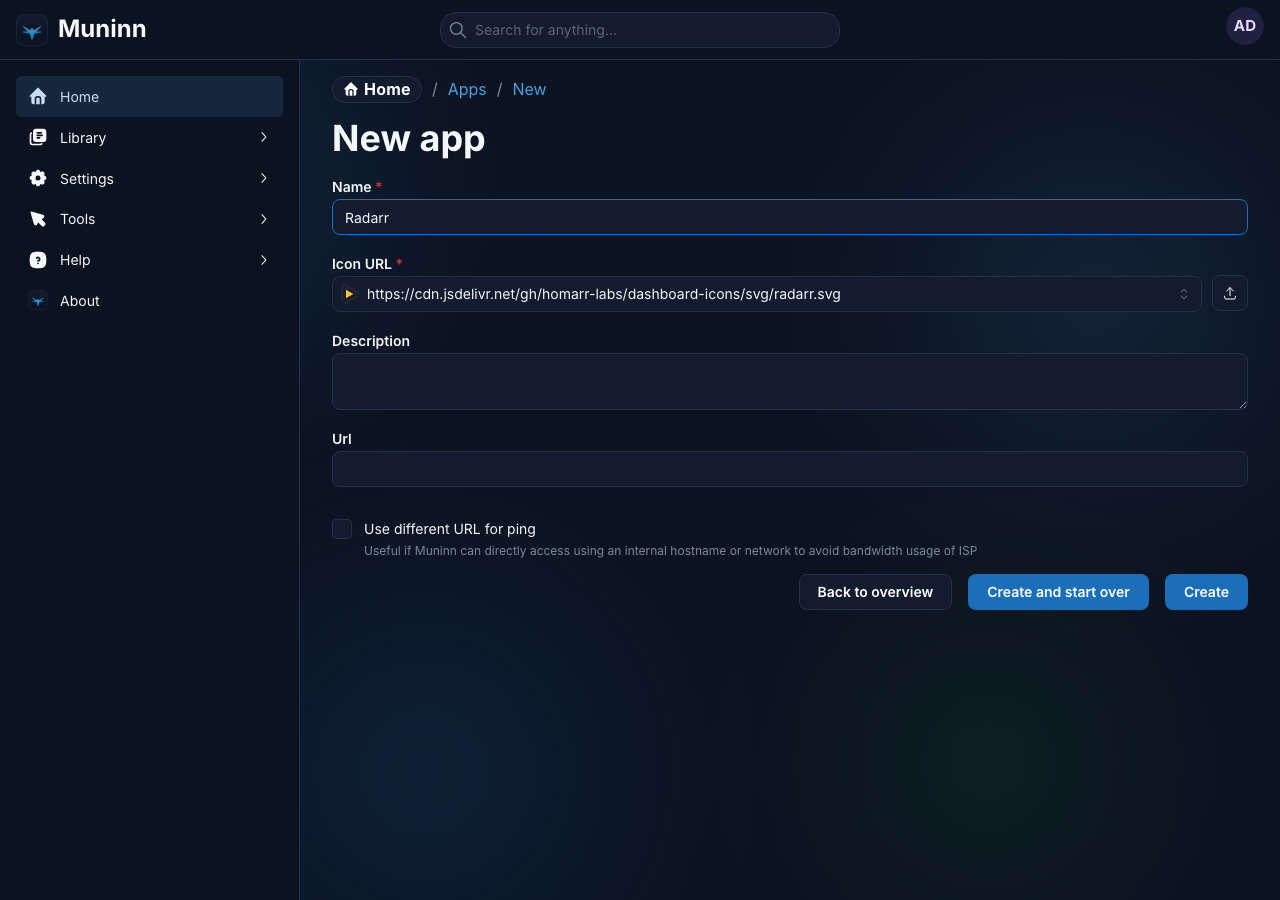Select Settings in the sidebar
This screenshot has height=900, width=1280.
tap(149, 178)
